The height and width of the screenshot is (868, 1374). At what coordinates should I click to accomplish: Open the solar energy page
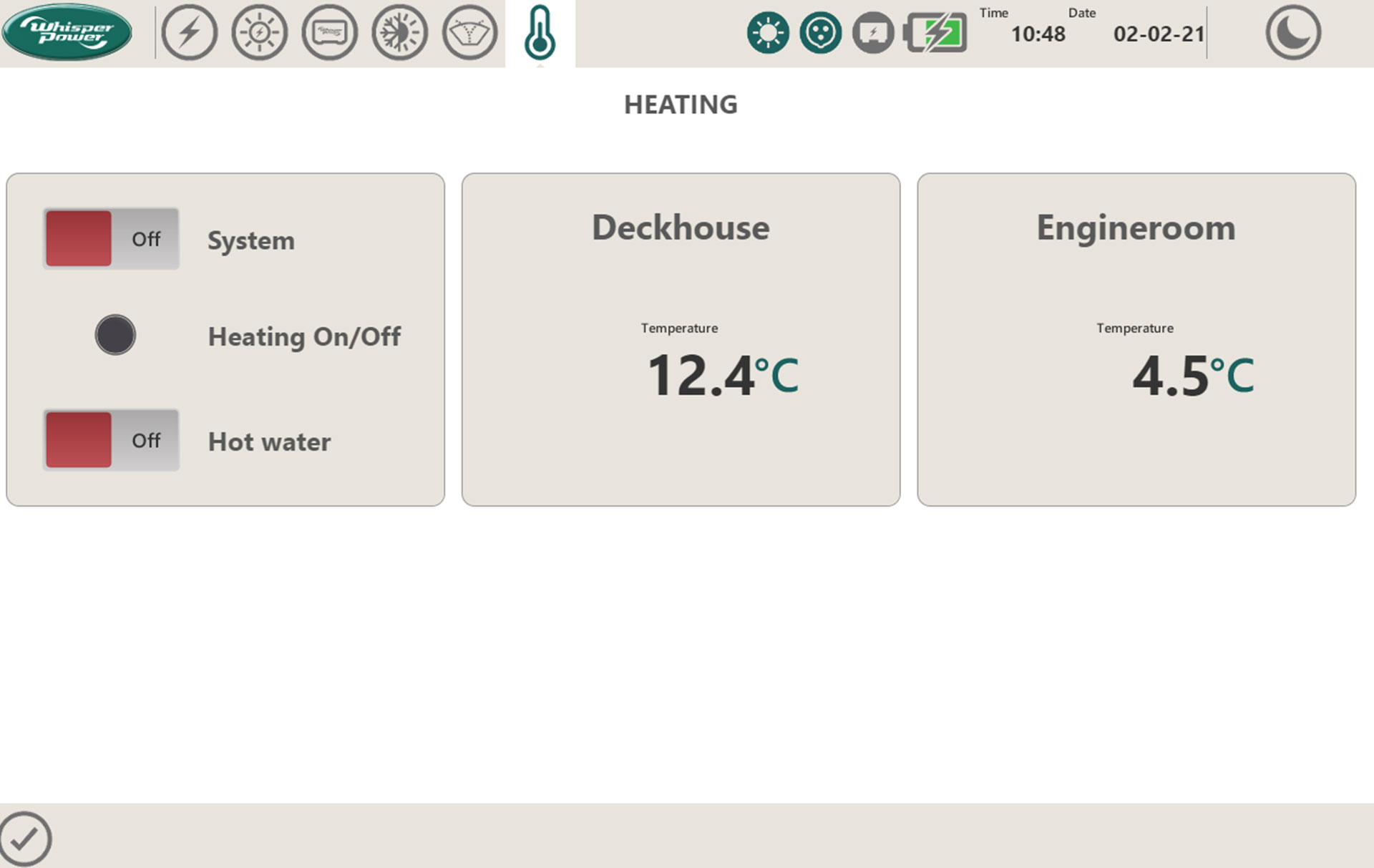point(259,32)
